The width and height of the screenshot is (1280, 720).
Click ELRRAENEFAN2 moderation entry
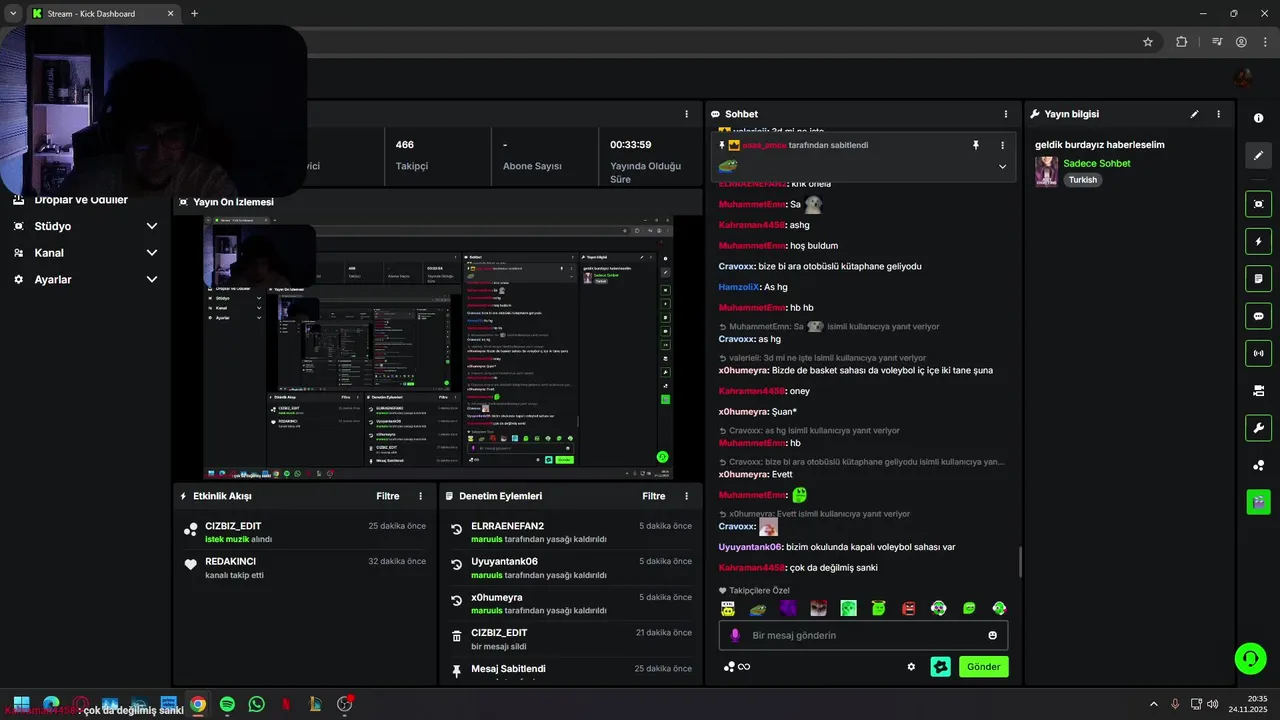(x=571, y=532)
